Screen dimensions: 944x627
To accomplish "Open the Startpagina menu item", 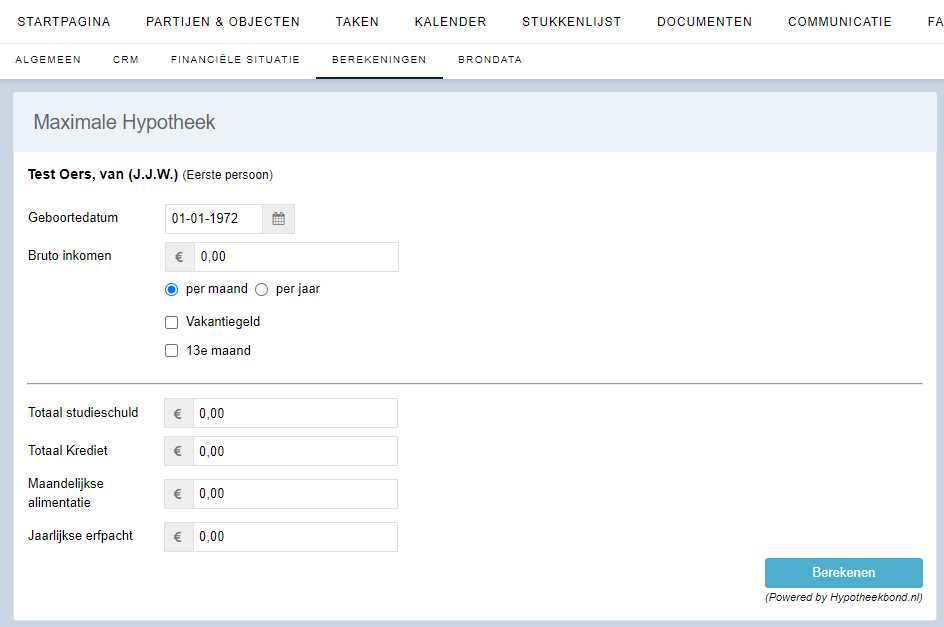I will pos(64,22).
